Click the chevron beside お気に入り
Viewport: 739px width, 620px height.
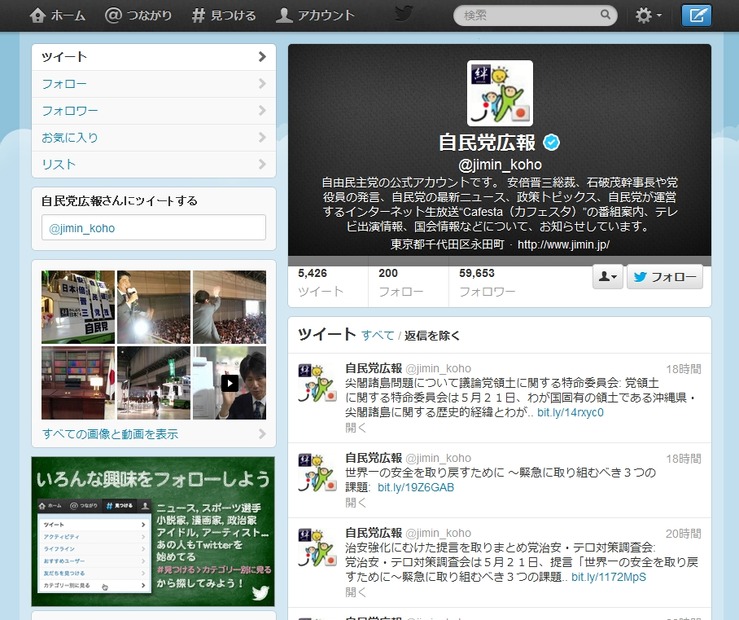click(x=262, y=137)
